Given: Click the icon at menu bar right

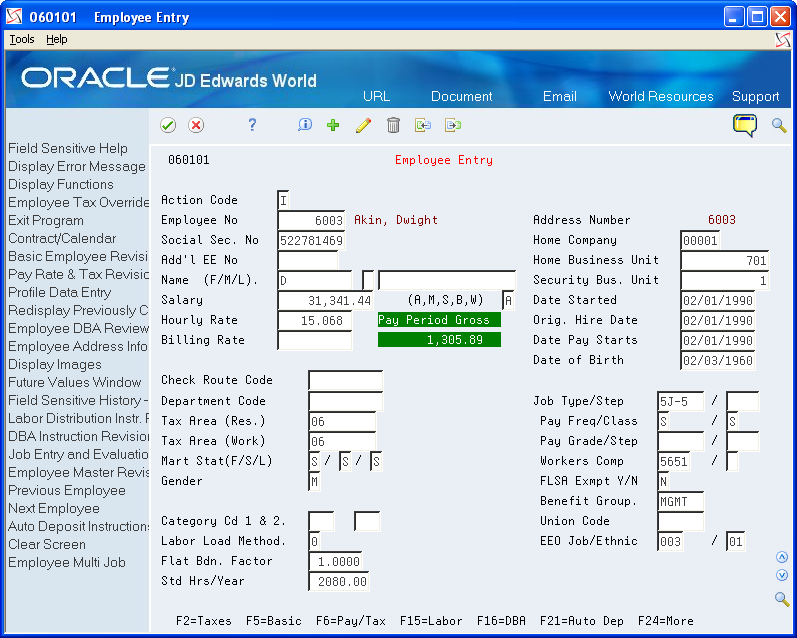Looking at the screenshot, I should coord(783,40).
